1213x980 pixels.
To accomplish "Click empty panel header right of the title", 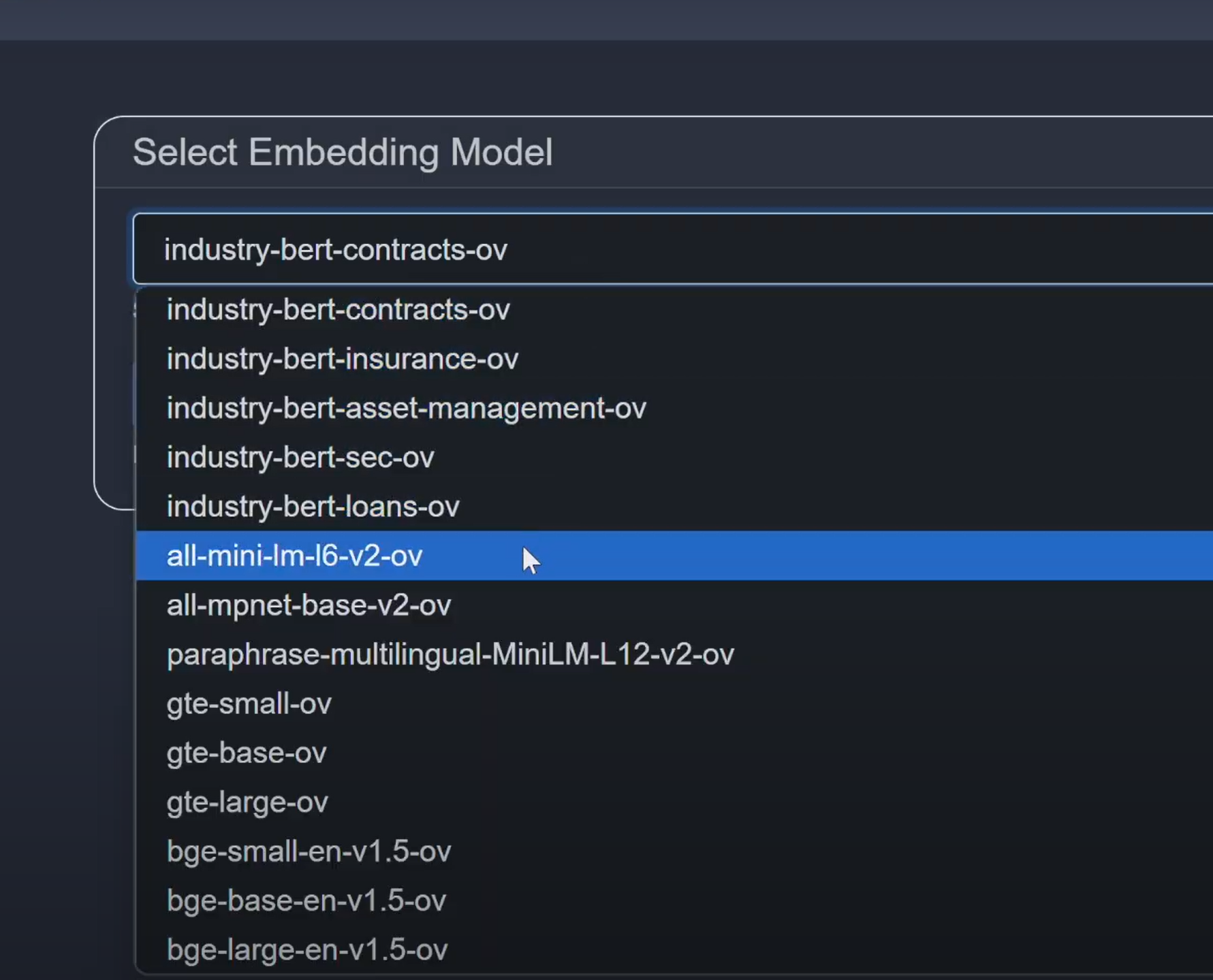I will [885, 152].
